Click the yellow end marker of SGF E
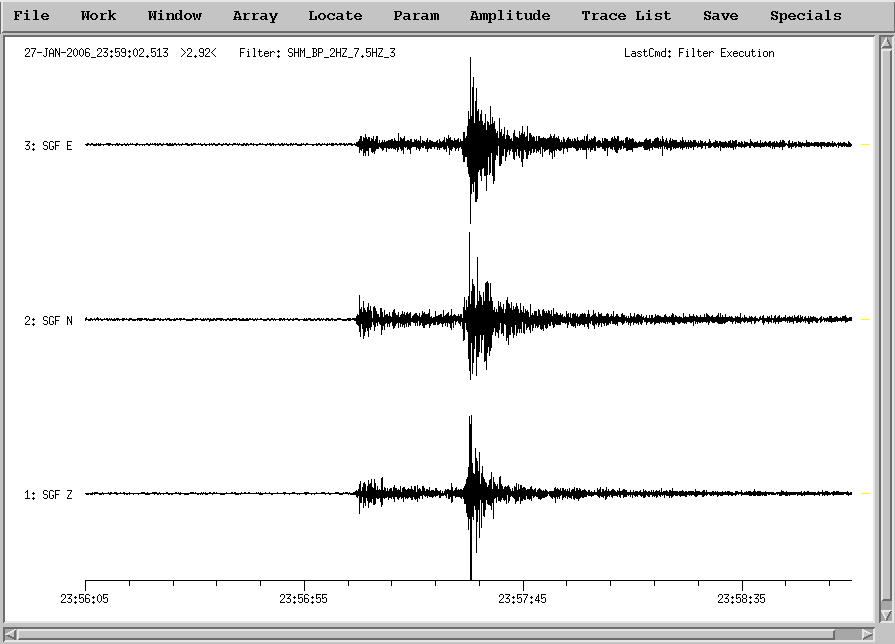The width and height of the screenshot is (895, 644). pyautogui.click(x=865, y=145)
